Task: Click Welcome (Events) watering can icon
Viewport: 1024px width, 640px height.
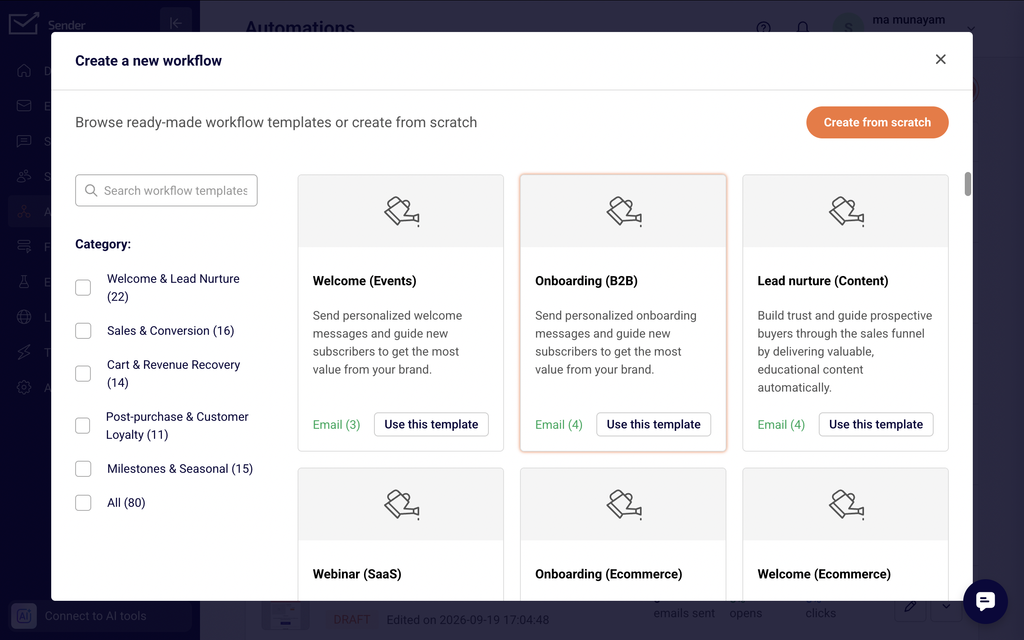Action: [x=401, y=211]
